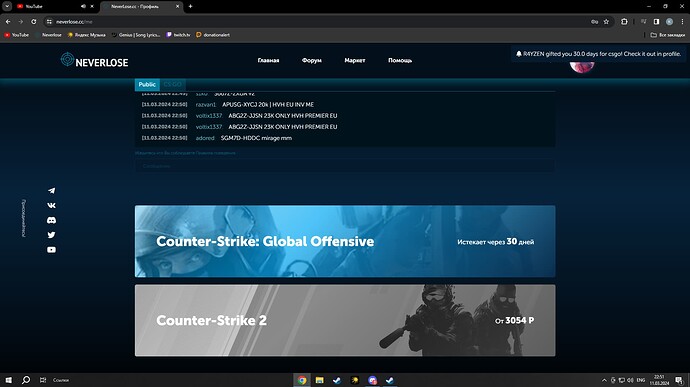This screenshot has width=690, height=387.
Task: Click the address bar URL neverlose.cc/me
Action: pyautogui.click(x=74, y=22)
